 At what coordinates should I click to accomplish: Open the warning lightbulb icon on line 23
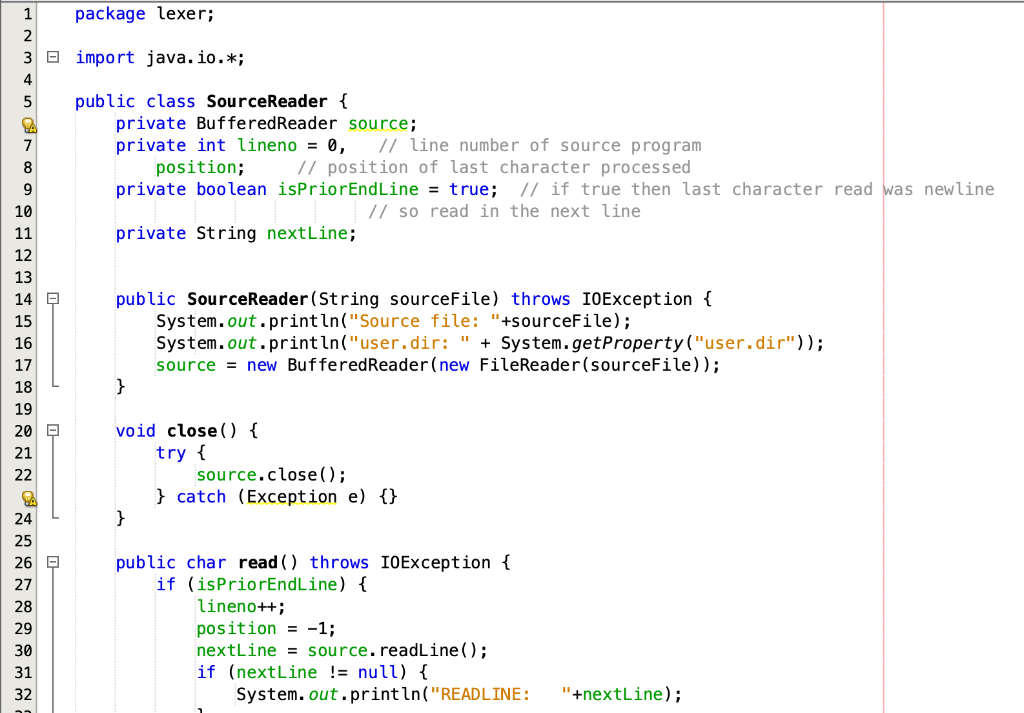[x=28, y=496]
